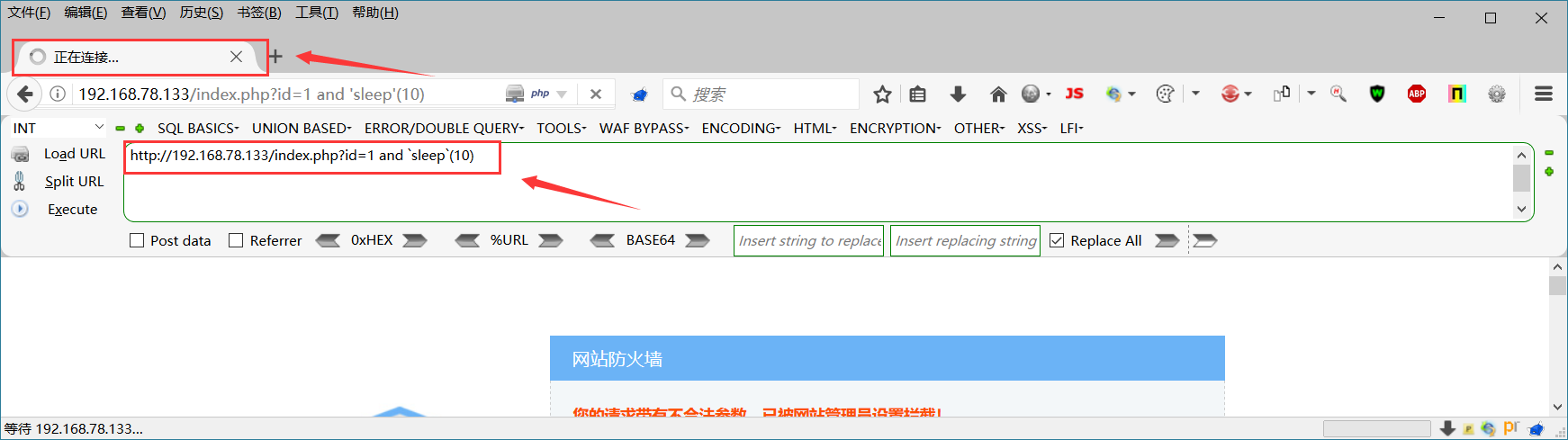
Task: Expand the TOOLS menu
Action: 562,128
